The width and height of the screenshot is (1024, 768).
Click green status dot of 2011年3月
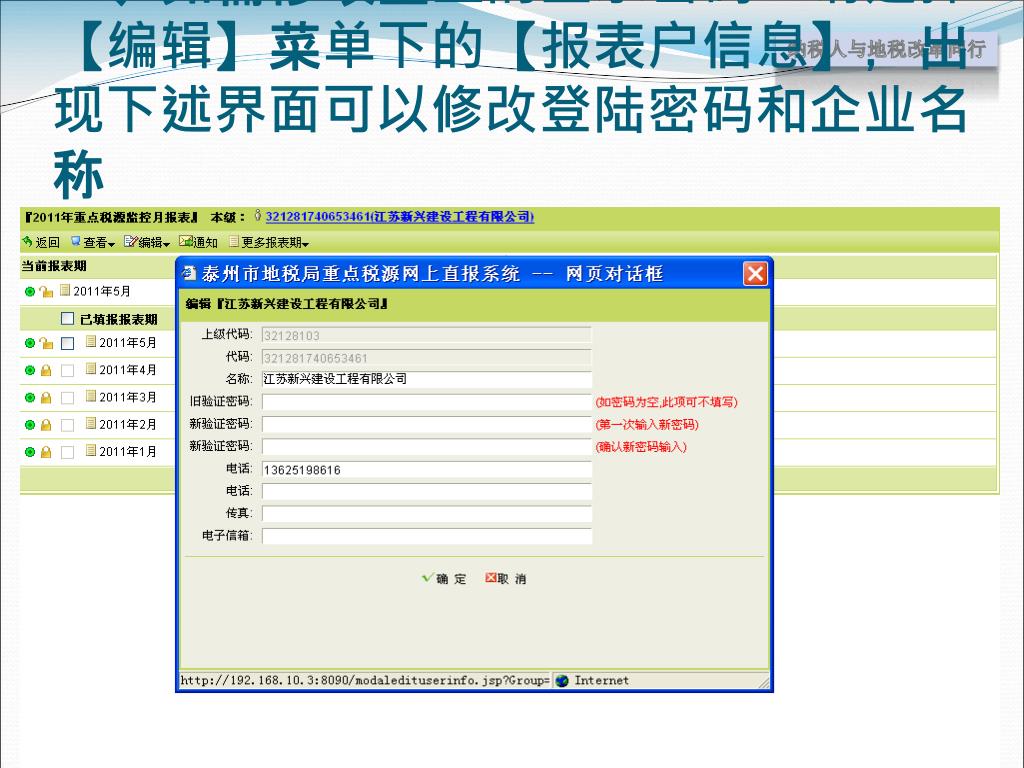[29, 398]
